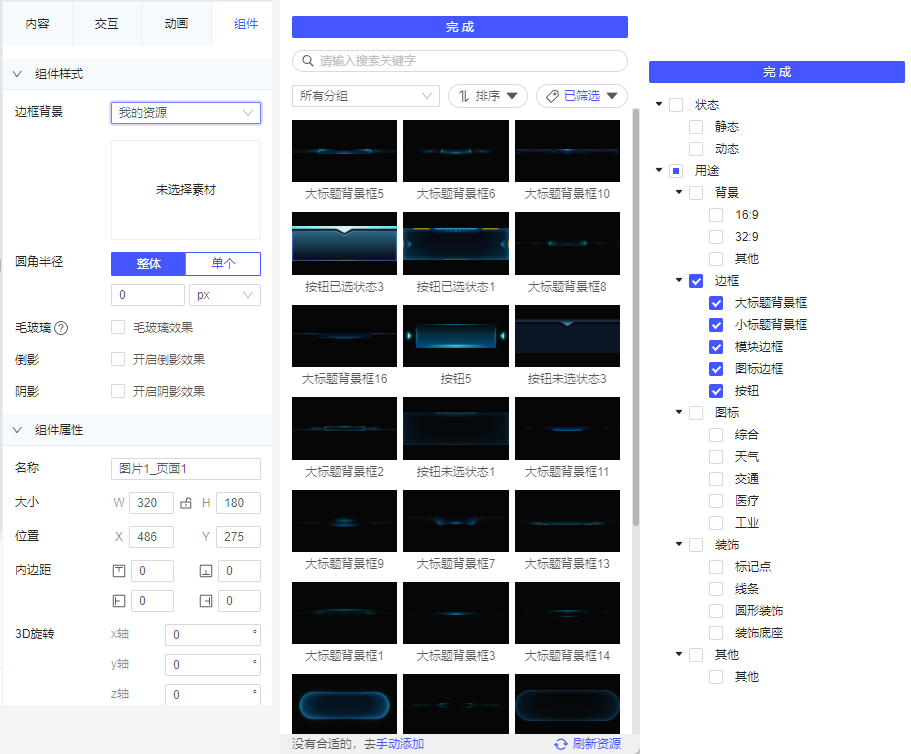Screen dimensions: 911x754
Task: Collapse the 边框 tree node
Action: point(679,280)
